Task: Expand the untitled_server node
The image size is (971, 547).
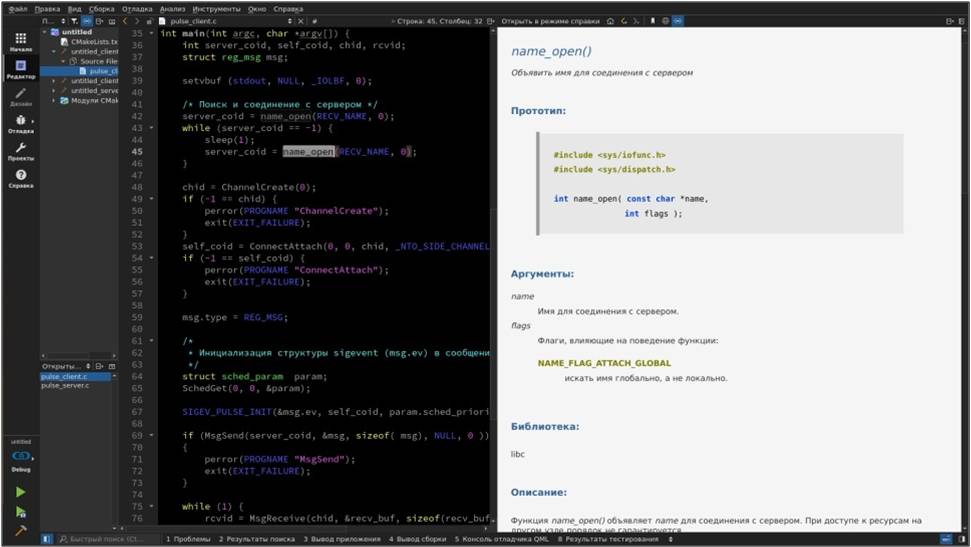Action: 54,90
